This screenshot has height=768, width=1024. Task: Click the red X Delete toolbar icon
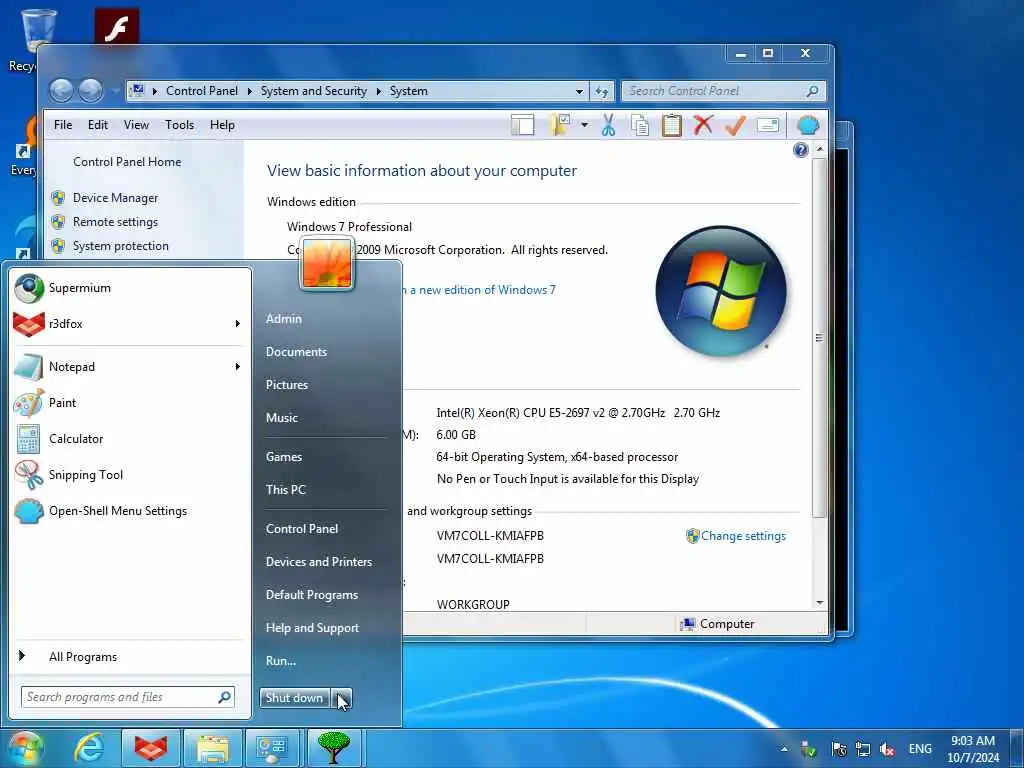[x=703, y=125]
